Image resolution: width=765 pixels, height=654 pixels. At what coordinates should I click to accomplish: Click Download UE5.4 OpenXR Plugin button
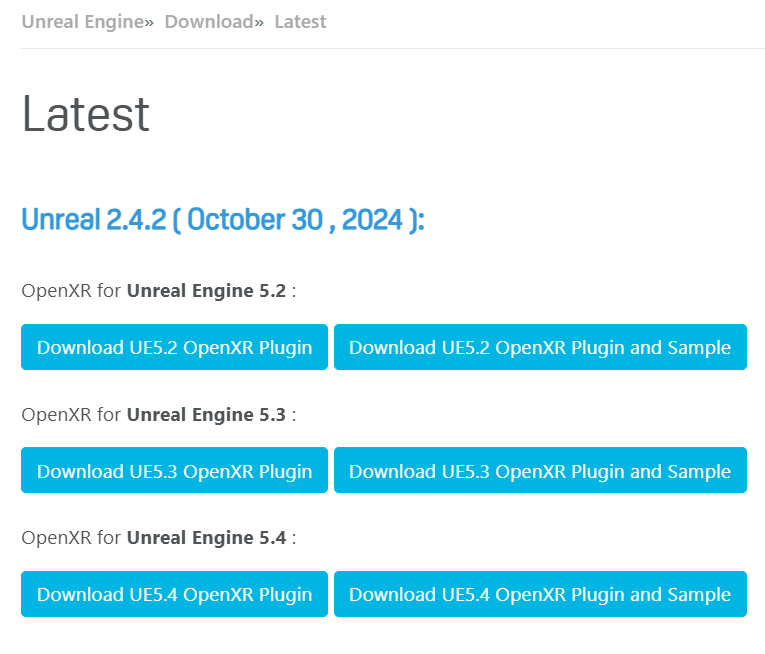pyautogui.click(x=174, y=594)
